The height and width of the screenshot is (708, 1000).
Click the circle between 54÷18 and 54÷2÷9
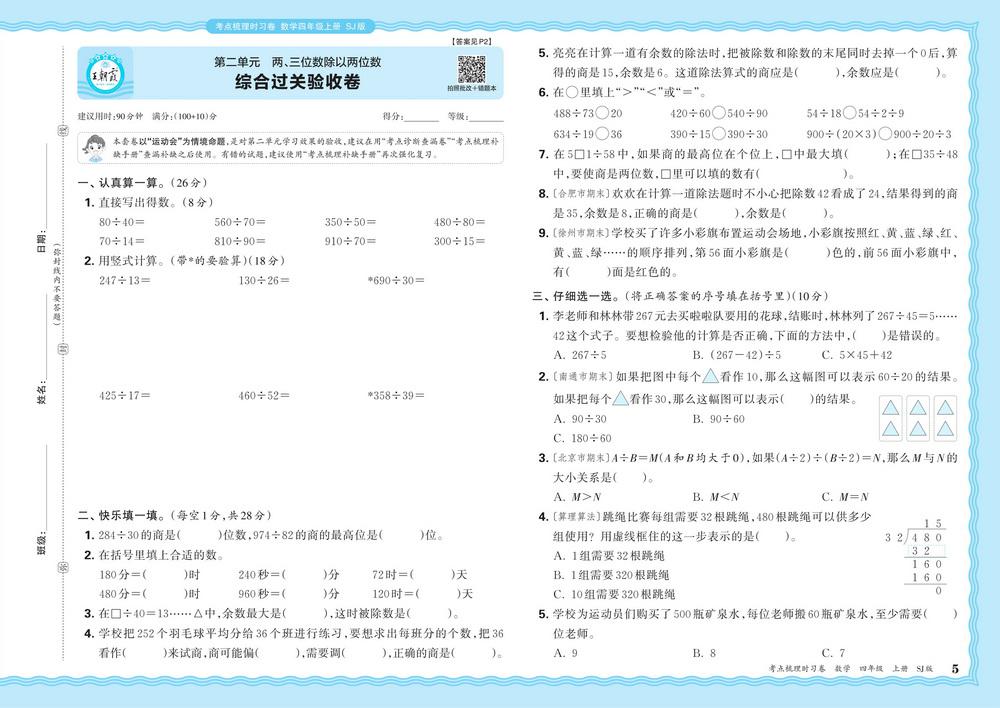click(x=849, y=113)
